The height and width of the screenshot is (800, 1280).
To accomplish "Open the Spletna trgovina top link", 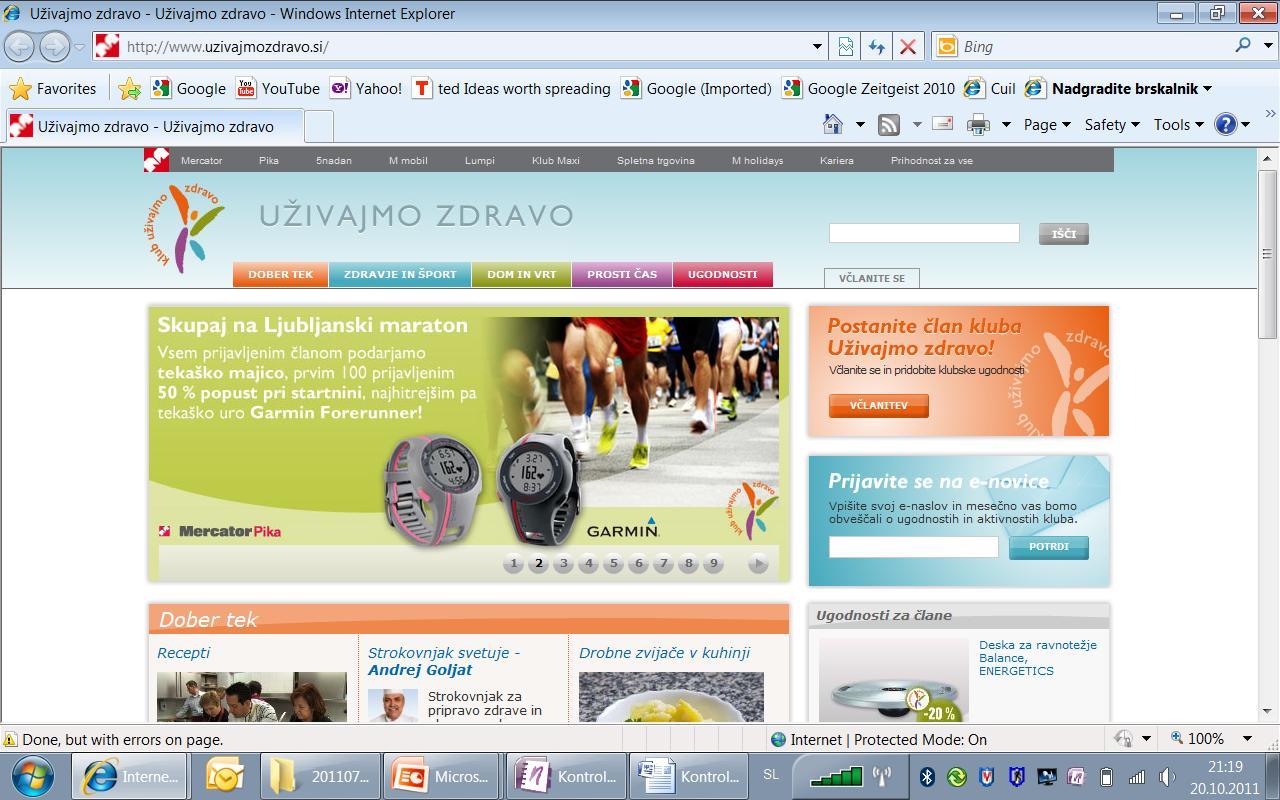I will coord(656,160).
